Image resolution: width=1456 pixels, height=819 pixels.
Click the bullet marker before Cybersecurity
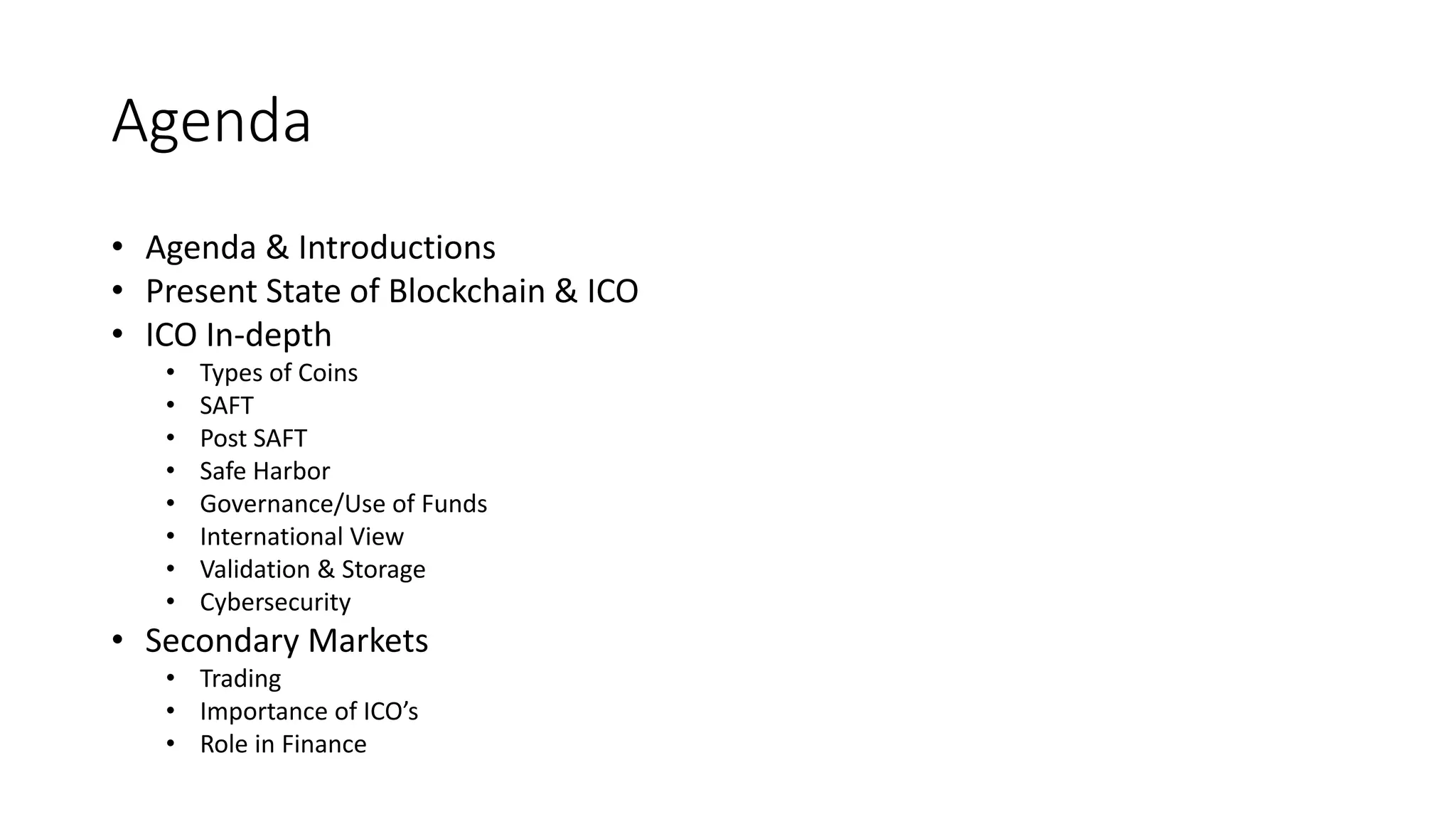pyautogui.click(x=170, y=601)
